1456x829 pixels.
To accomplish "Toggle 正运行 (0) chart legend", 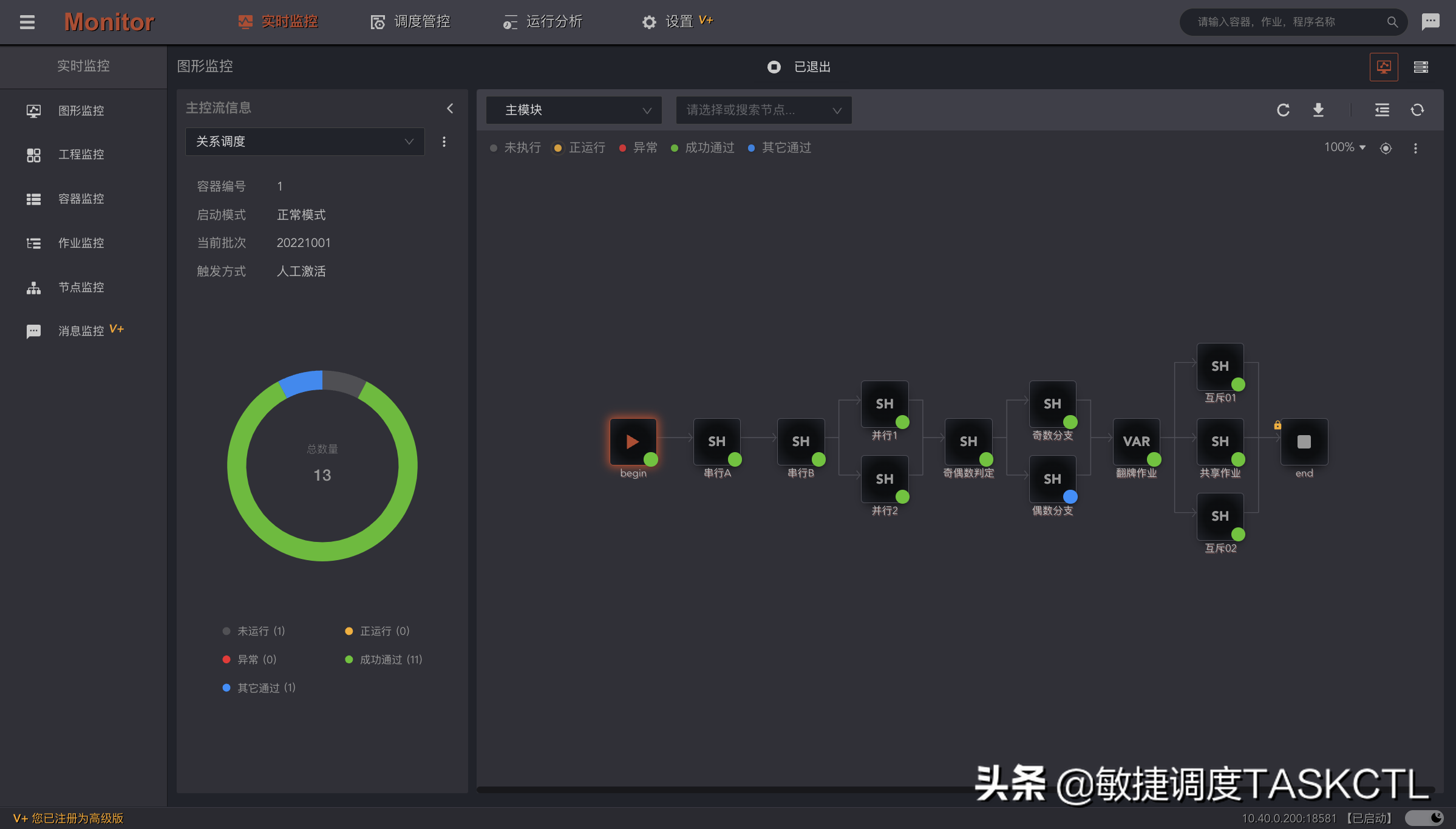I will 377,631.
